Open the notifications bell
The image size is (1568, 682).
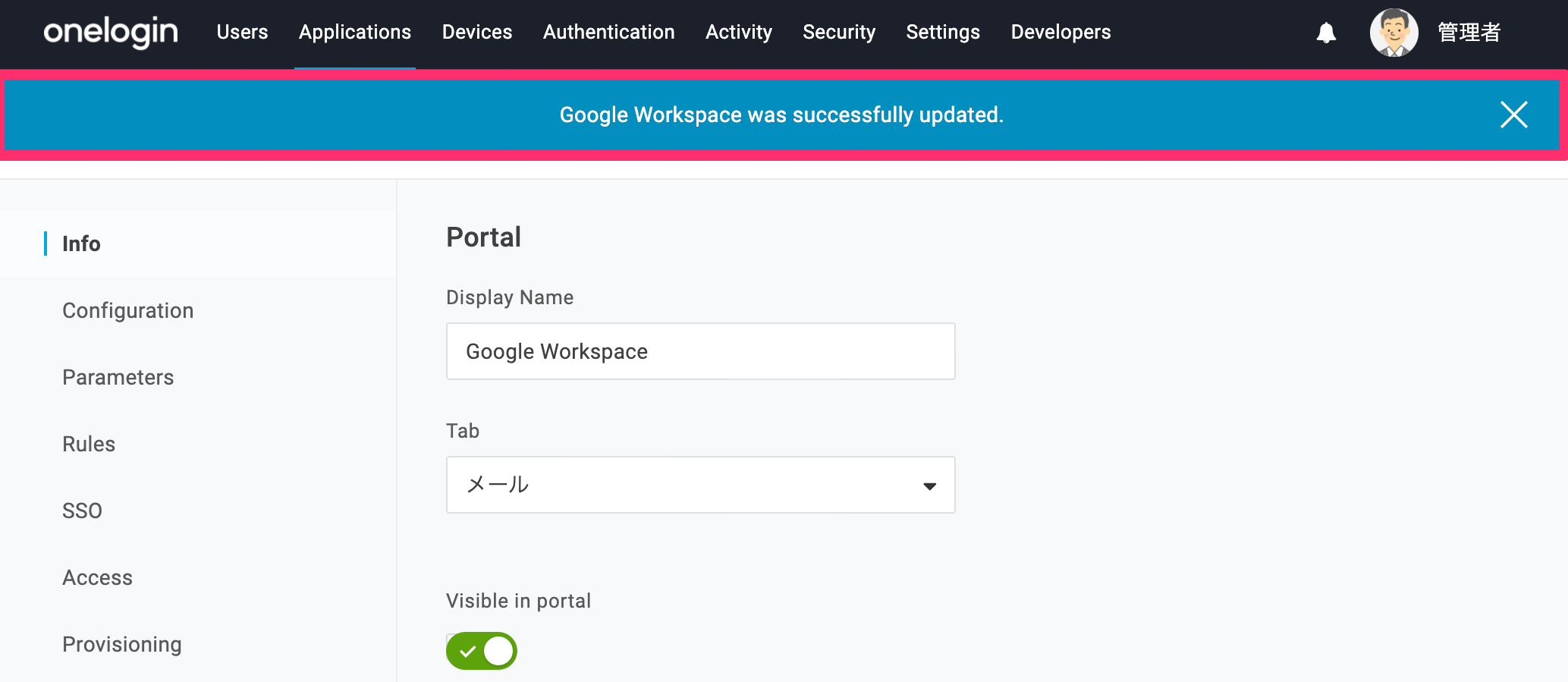point(1326,33)
